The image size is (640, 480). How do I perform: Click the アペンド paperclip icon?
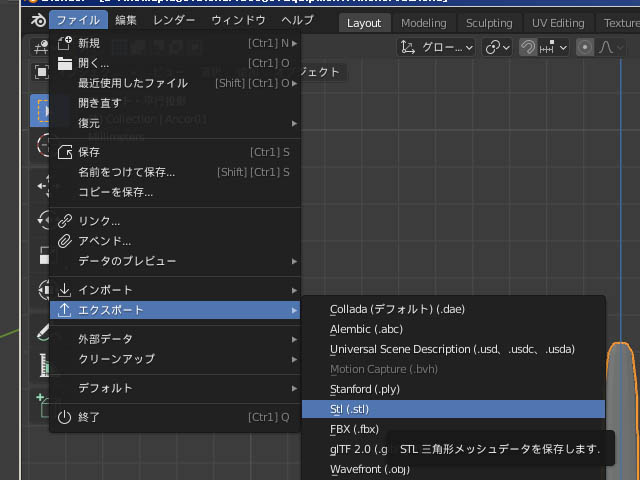pyautogui.click(x=64, y=241)
